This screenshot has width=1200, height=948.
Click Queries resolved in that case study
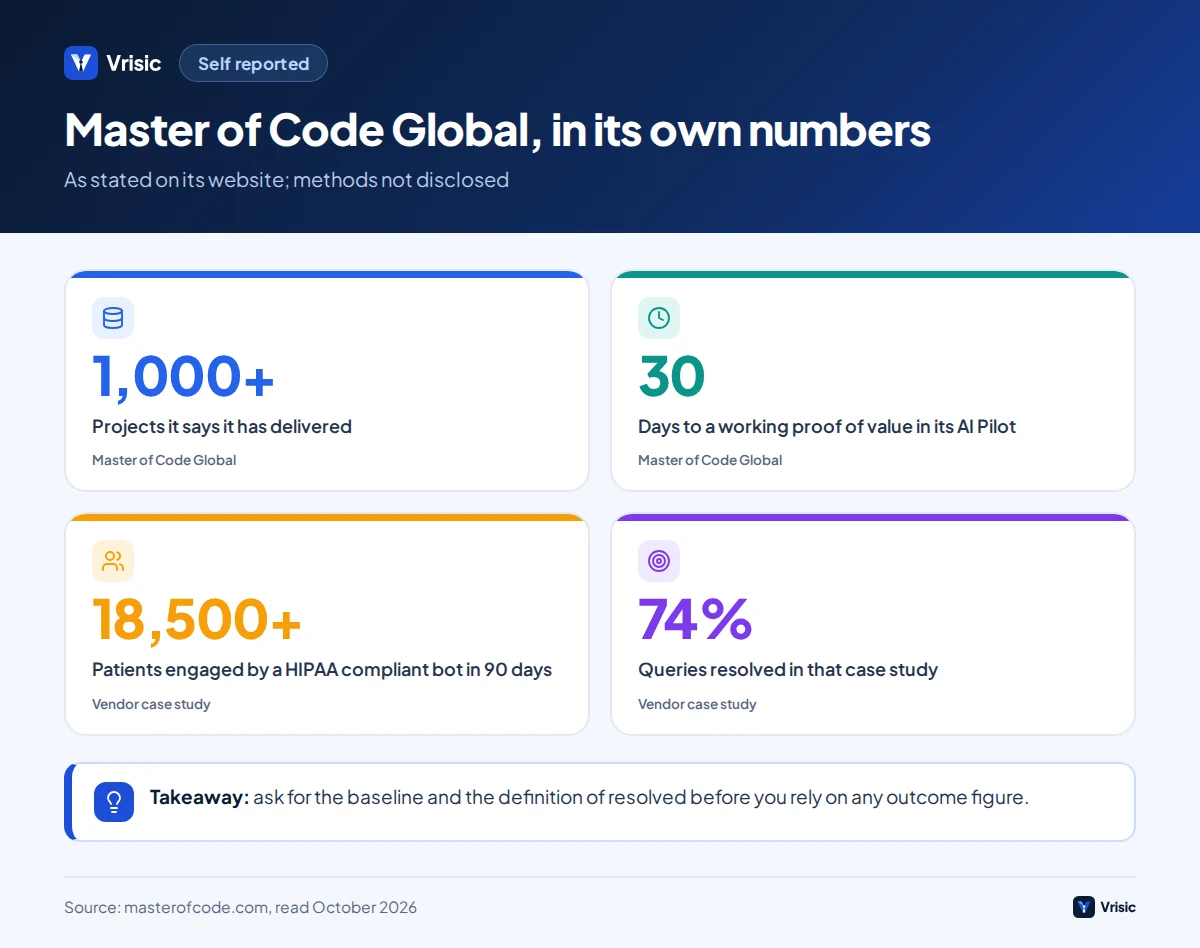coord(788,669)
